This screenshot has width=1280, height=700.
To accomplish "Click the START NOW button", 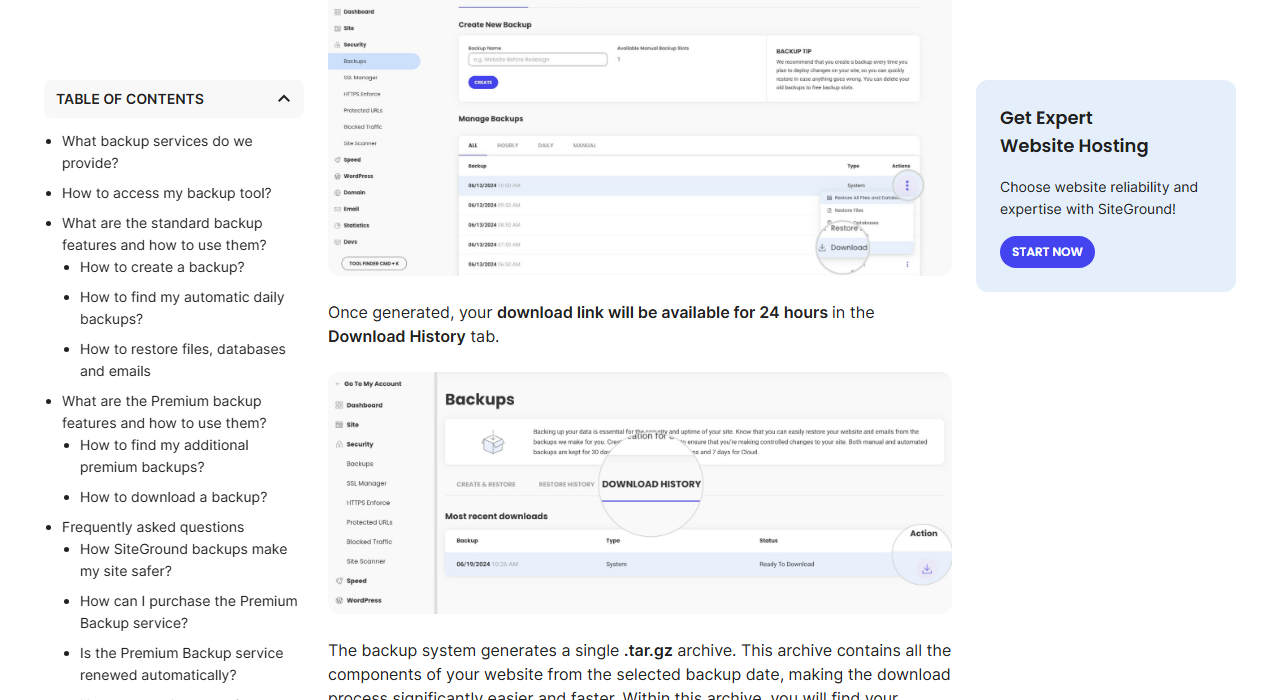I will point(1047,252).
